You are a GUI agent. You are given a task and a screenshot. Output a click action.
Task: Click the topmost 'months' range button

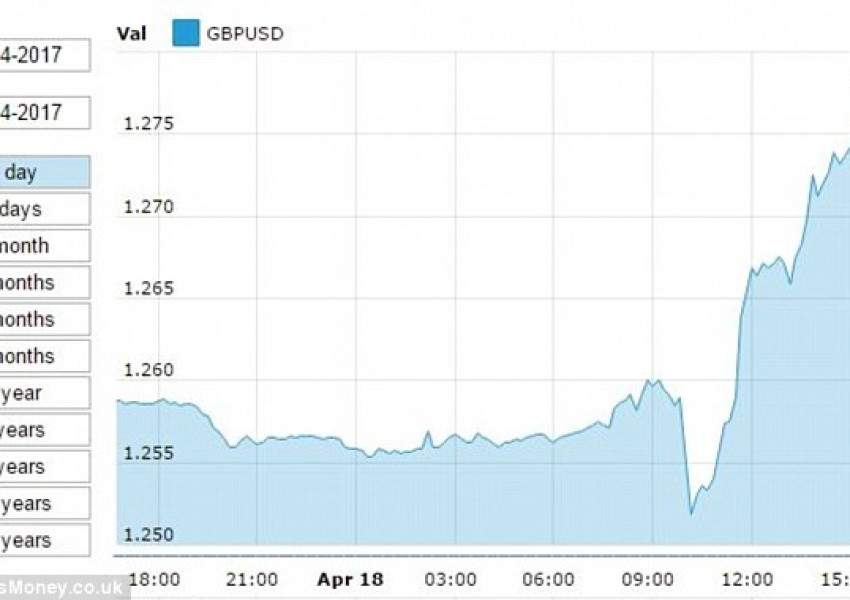click(44, 283)
